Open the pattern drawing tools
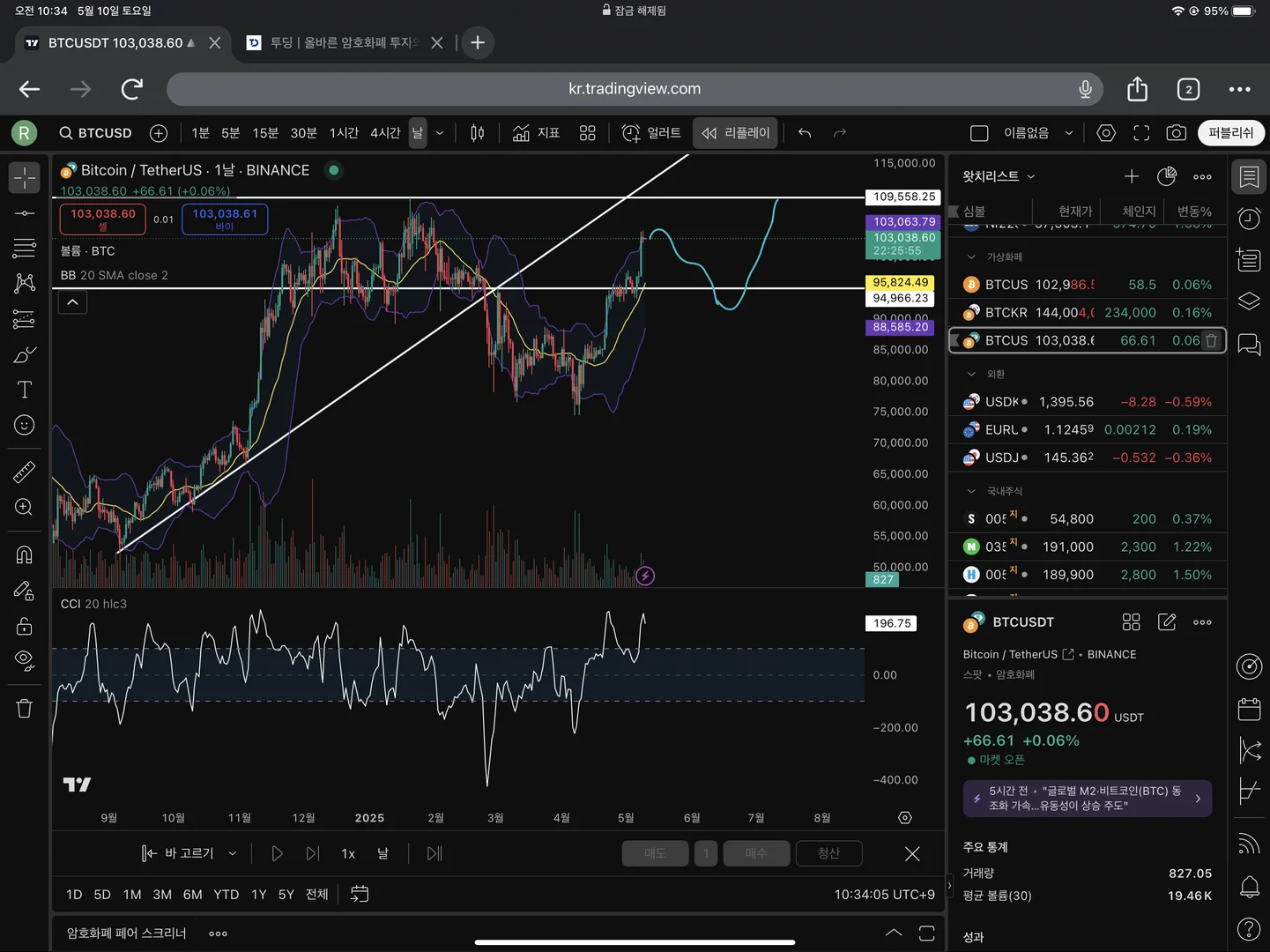Screen dimensions: 1270x952 25,283
